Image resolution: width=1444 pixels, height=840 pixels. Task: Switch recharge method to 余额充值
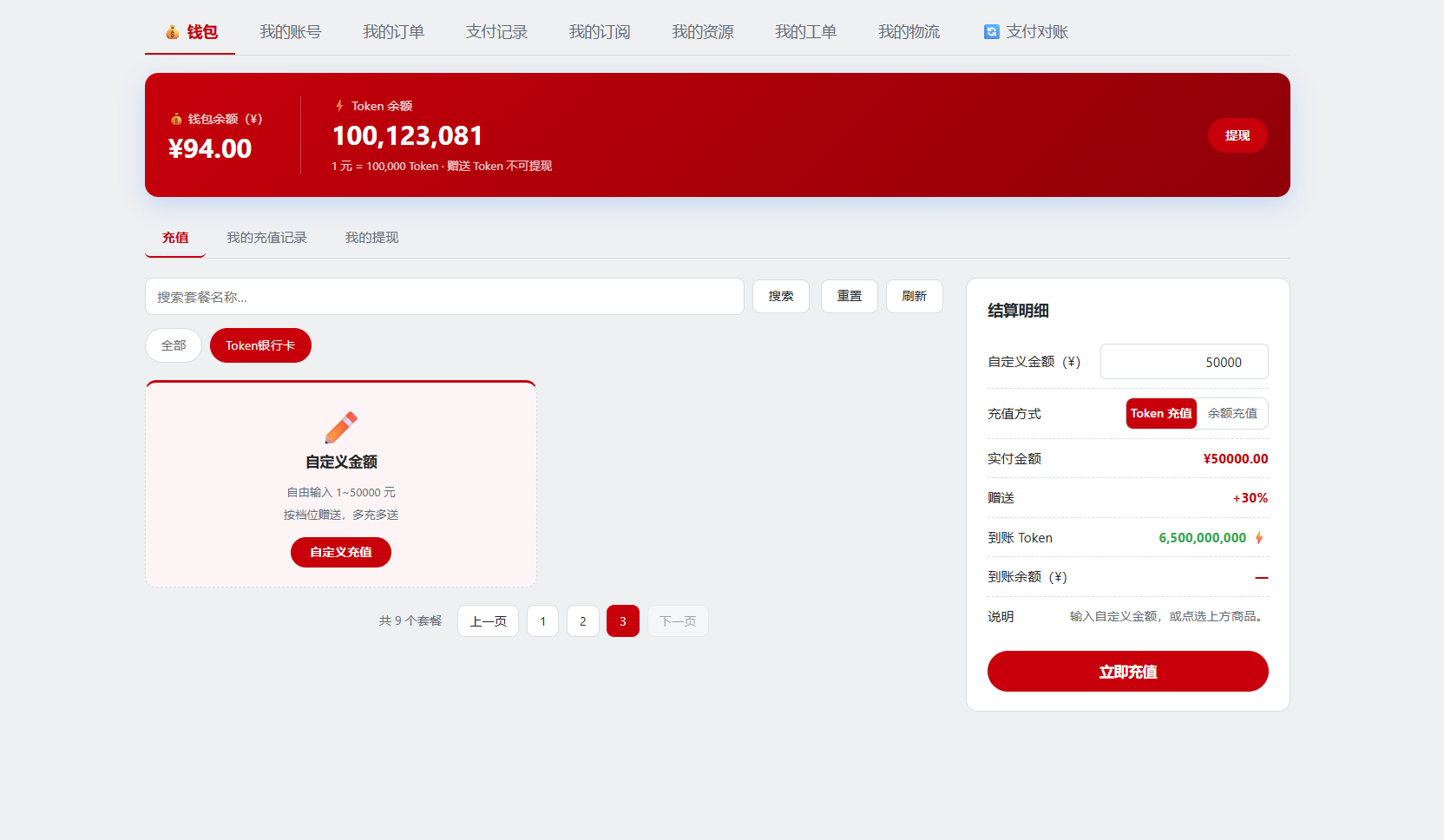pyautogui.click(x=1232, y=414)
